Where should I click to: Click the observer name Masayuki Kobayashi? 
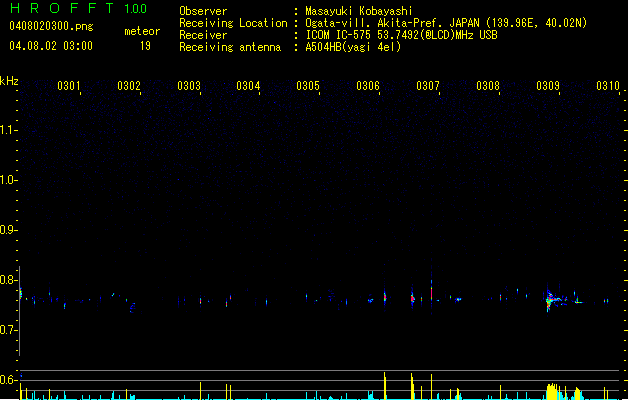pyautogui.click(x=359, y=11)
